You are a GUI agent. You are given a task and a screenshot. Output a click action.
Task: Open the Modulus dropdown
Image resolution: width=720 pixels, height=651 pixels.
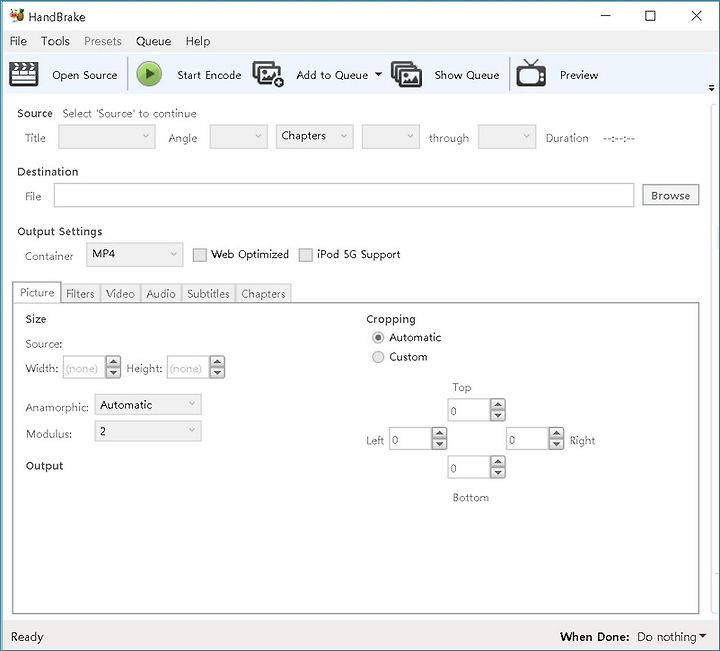148,431
